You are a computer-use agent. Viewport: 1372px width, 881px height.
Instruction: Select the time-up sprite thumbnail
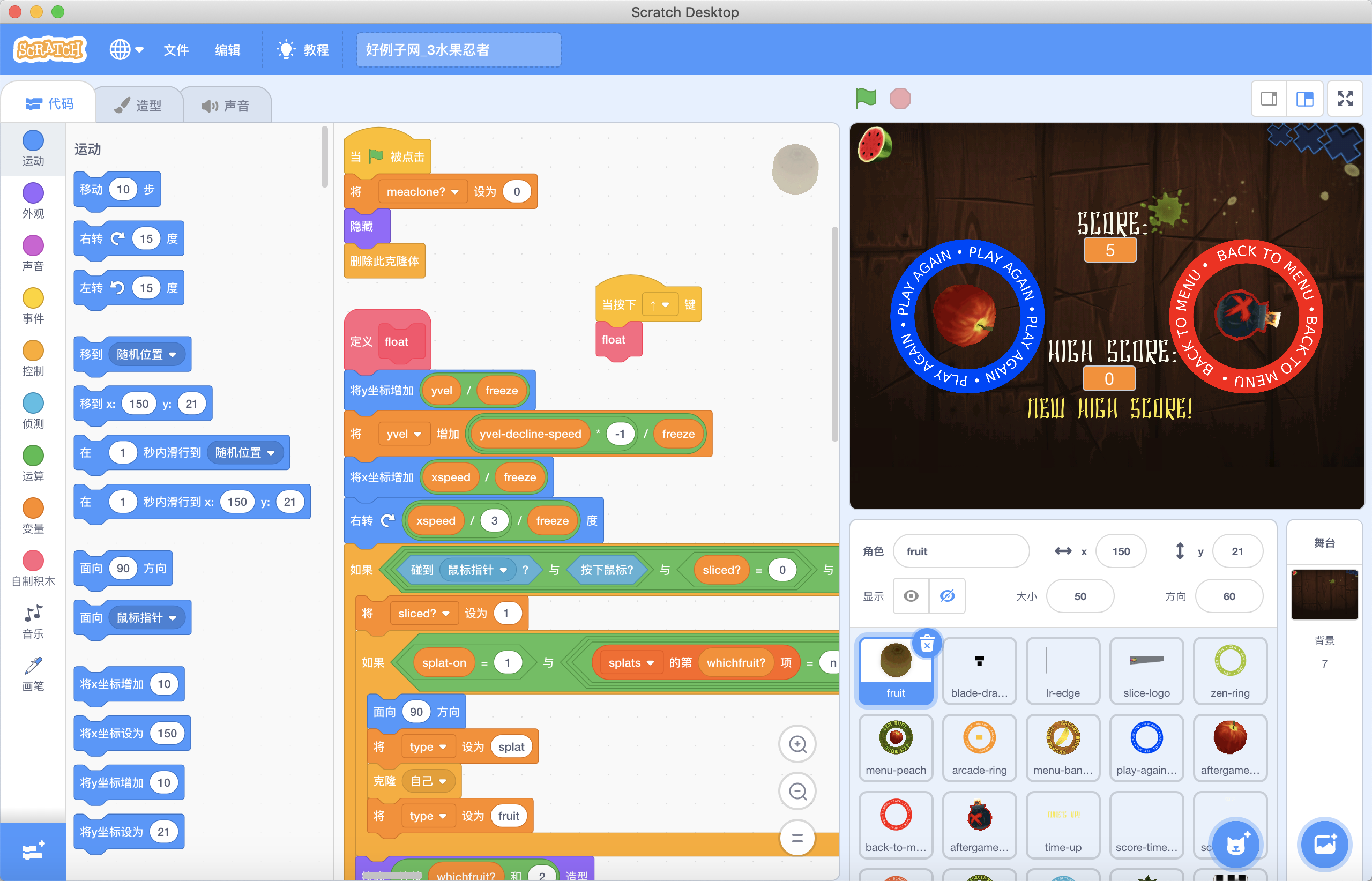tap(1062, 825)
